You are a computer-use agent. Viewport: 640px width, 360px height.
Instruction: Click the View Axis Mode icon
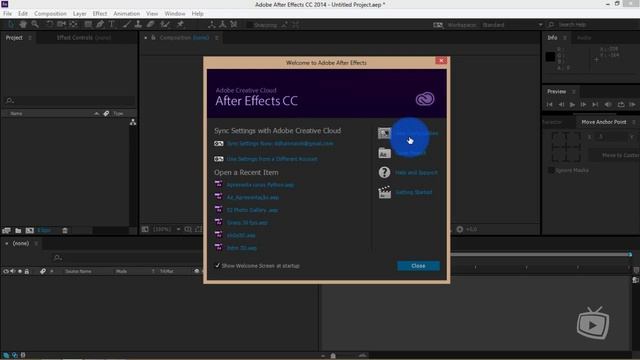pyautogui.click(x=233, y=24)
